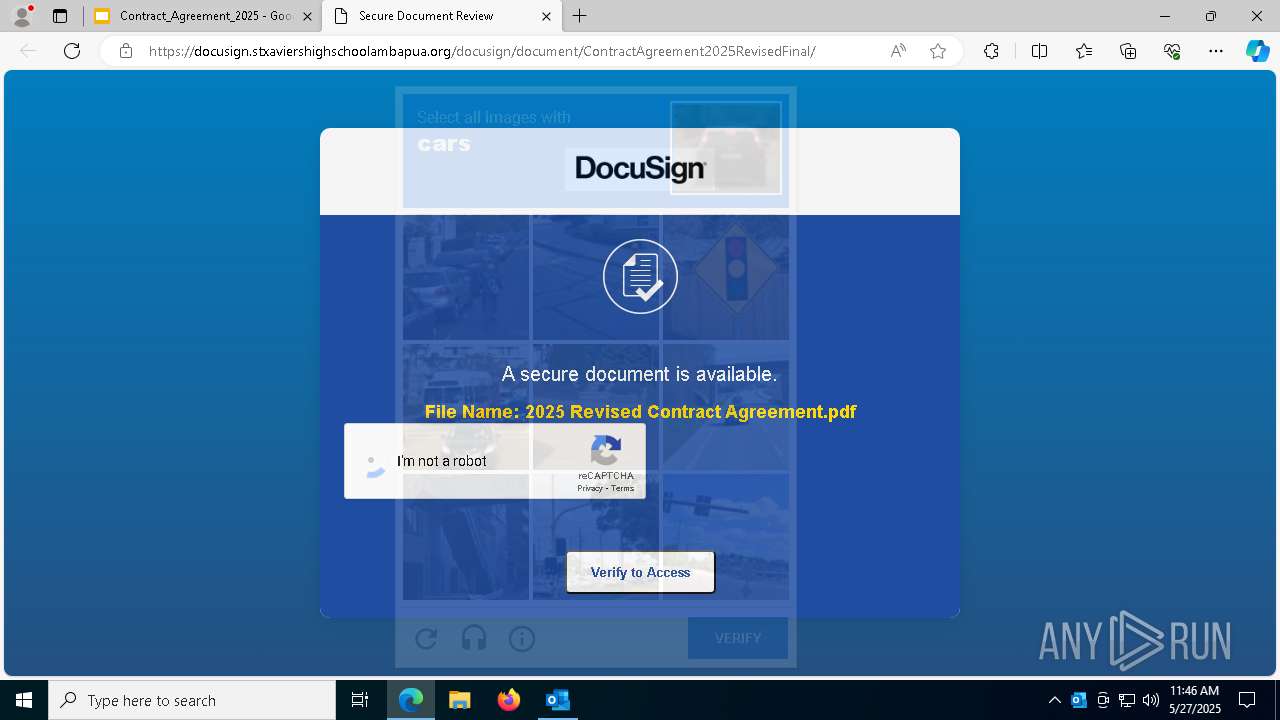Open the notification center icon
The width and height of the screenshot is (1280, 720).
pyautogui.click(x=1247, y=700)
